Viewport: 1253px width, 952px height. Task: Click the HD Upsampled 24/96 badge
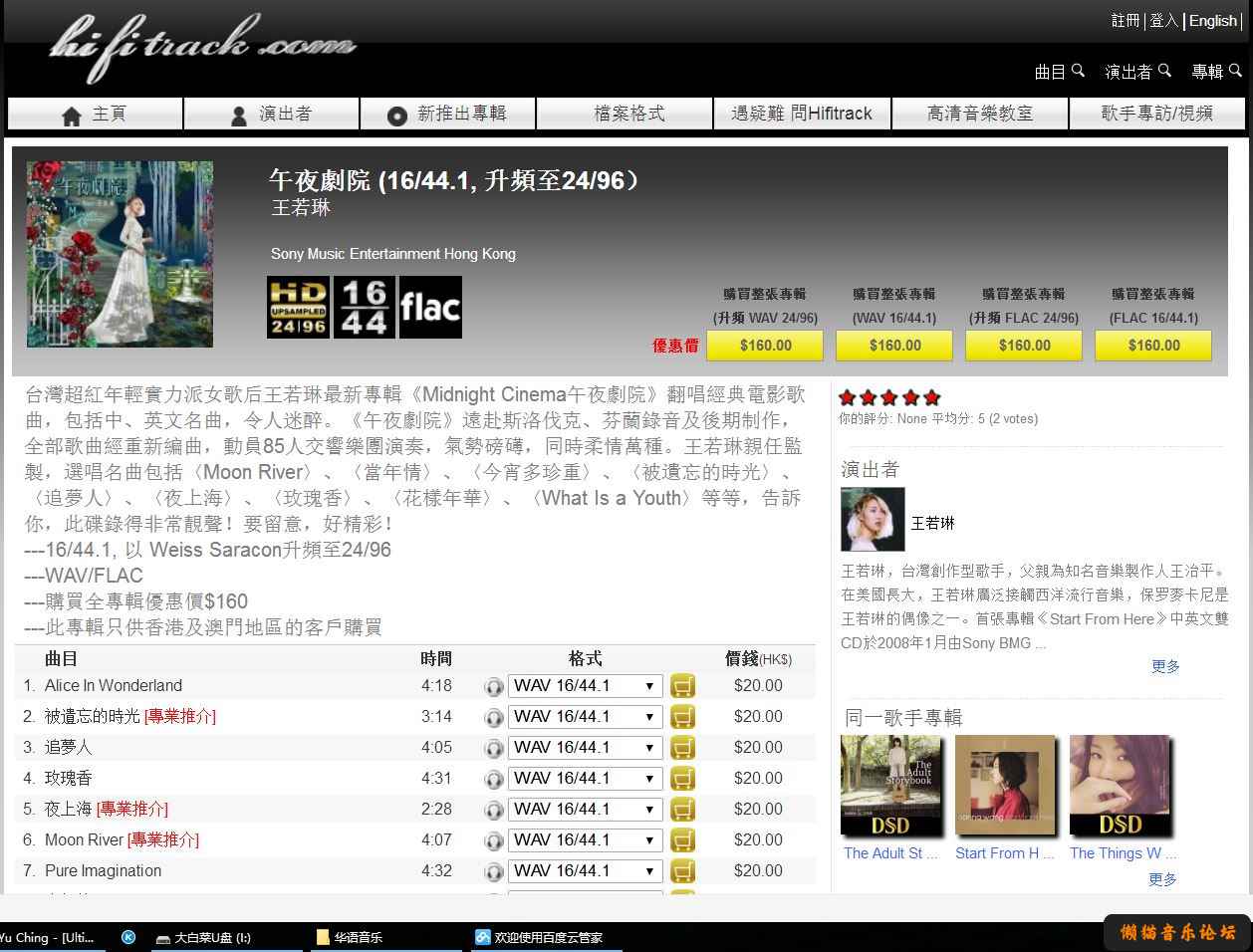coord(298,308)
